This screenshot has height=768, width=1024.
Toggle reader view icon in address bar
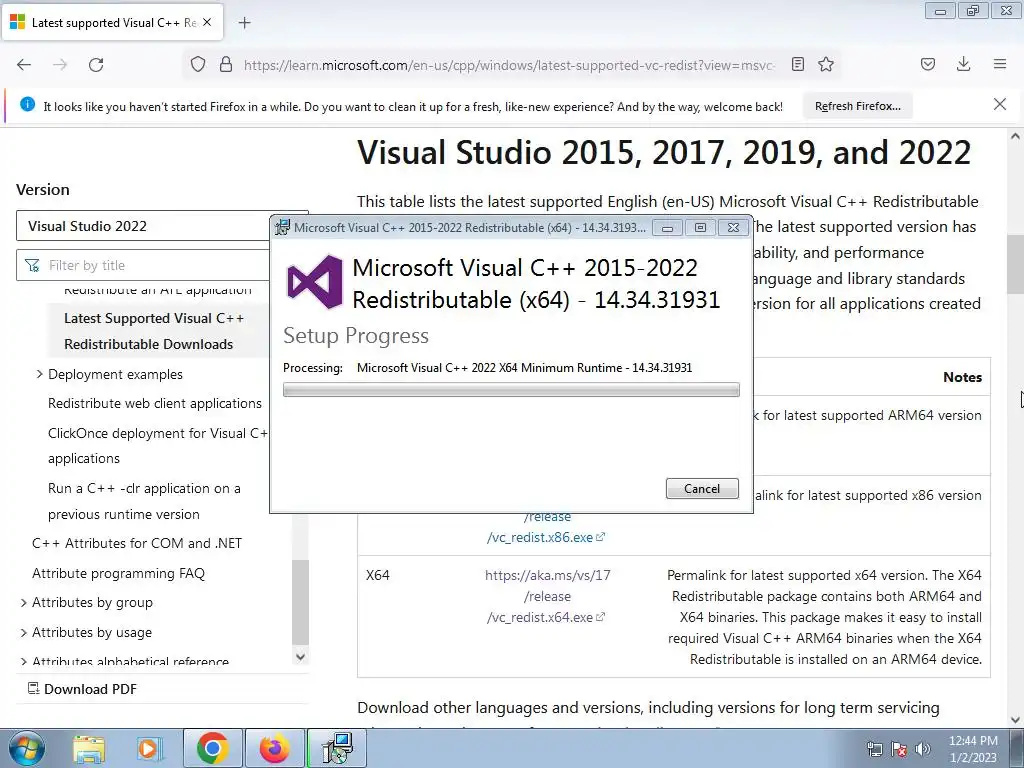[797, 64]
